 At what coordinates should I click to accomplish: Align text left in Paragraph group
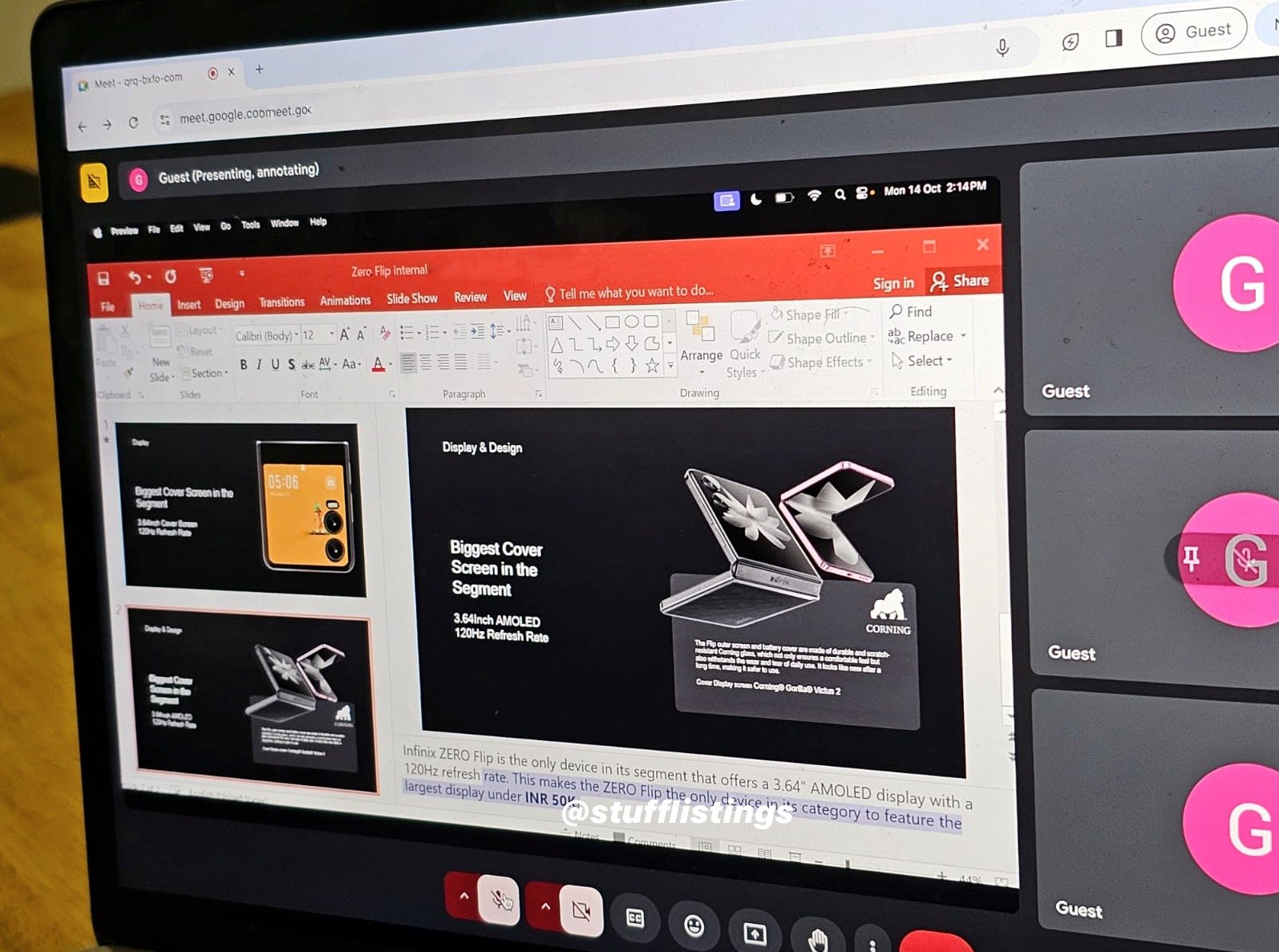(409, 363)
